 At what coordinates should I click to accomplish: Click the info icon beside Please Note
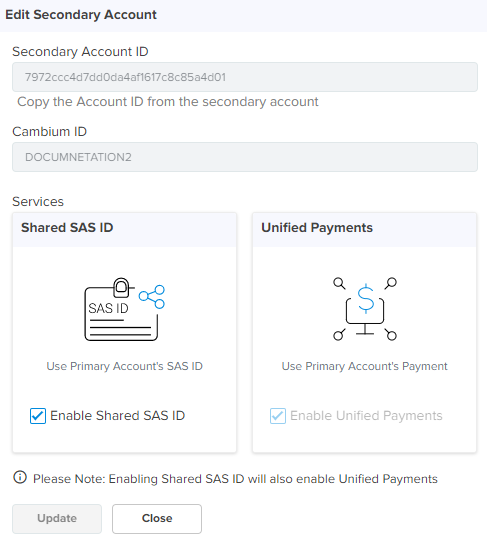(20, 478)
